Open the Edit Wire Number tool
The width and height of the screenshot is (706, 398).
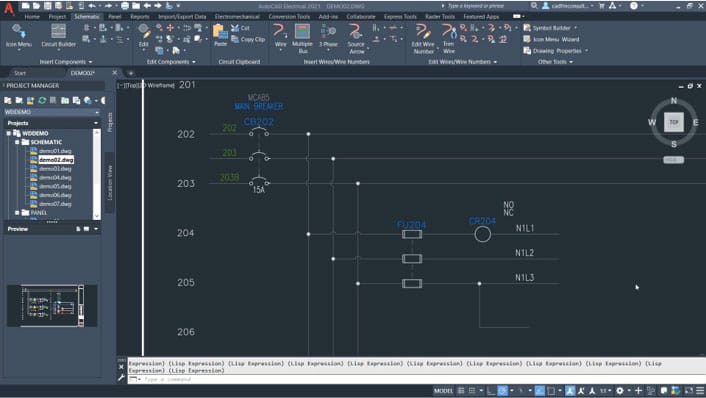(x=423, y=39)
